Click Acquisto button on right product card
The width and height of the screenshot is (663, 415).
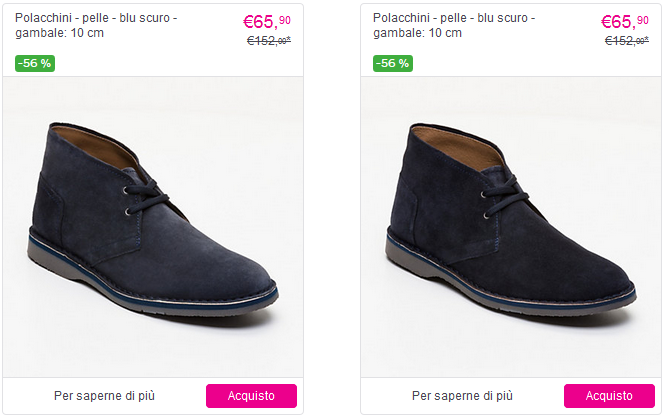(x=609, y=396)
